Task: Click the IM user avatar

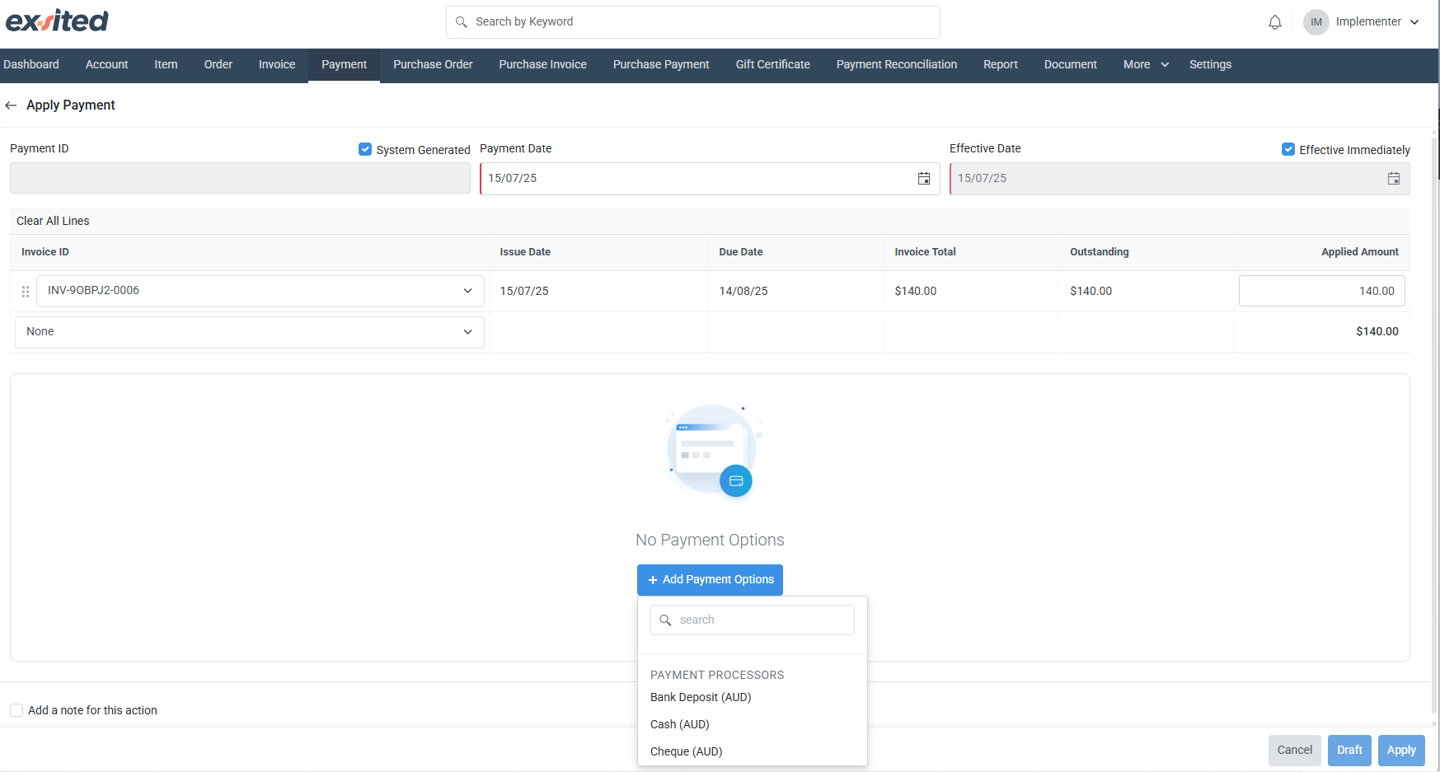Action: coord(1316,22)
